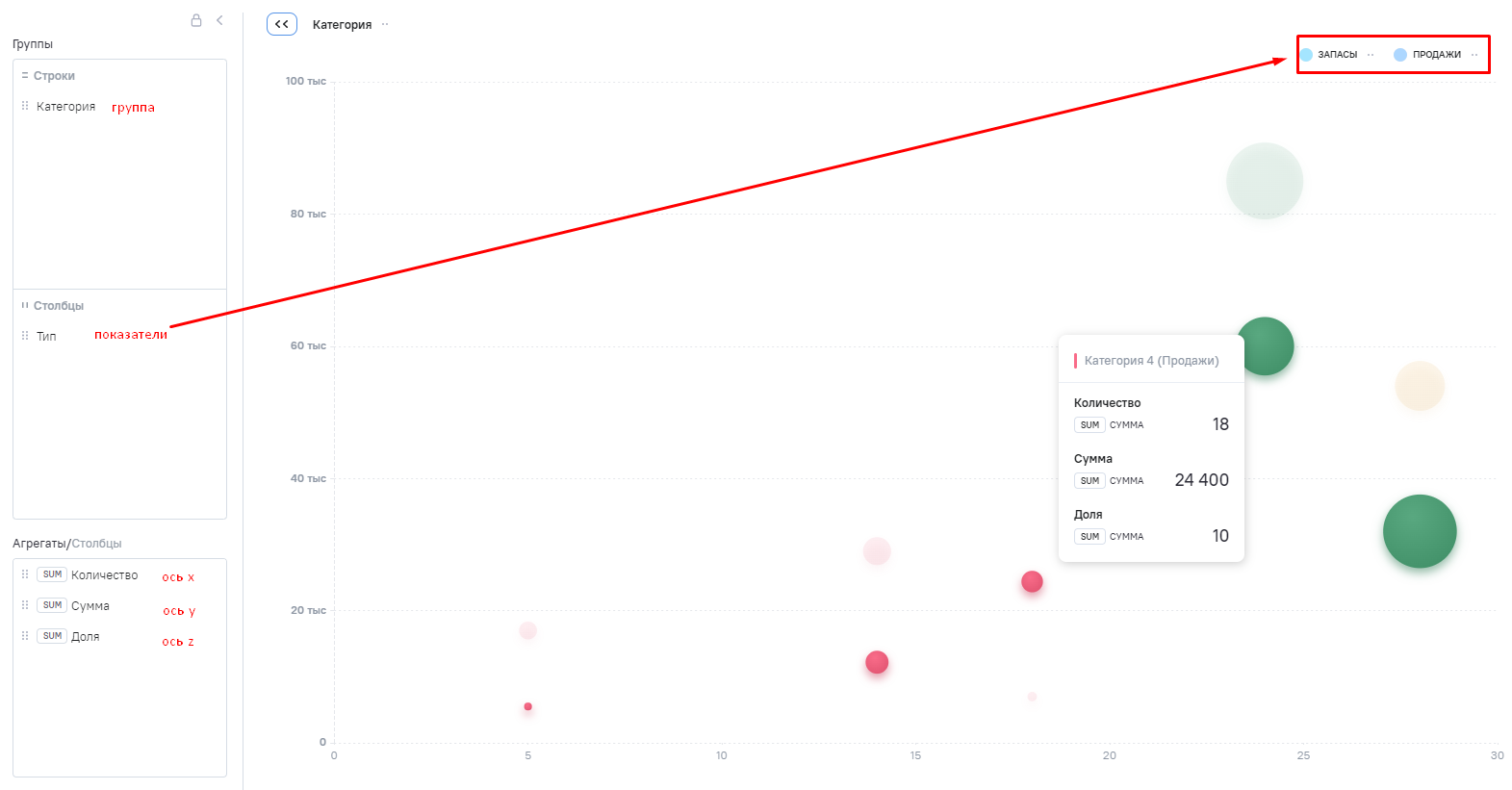Click the drag handle beside Сумма
Screen dimensions: 1512x790
(25, 605)
